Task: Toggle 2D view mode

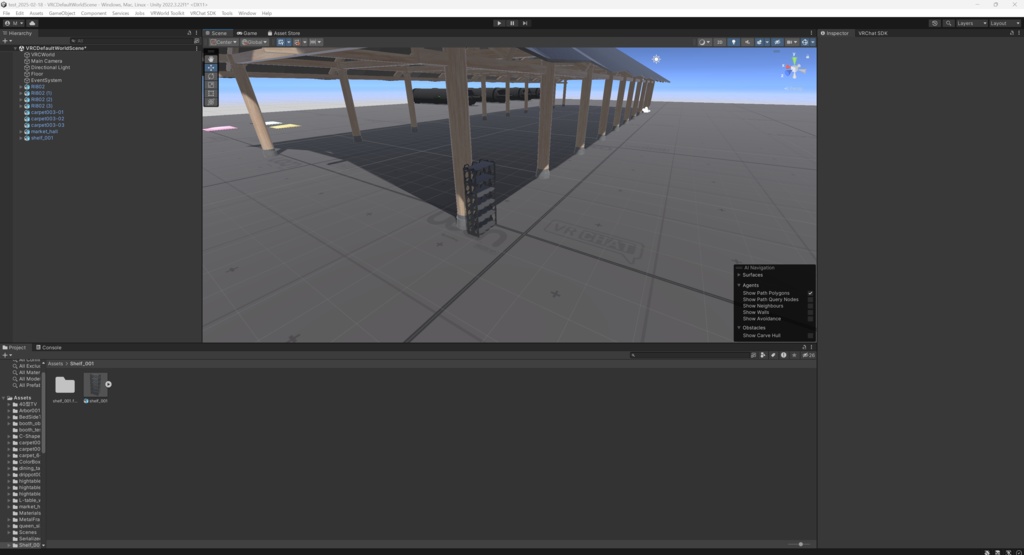Action: click(720, 42)
